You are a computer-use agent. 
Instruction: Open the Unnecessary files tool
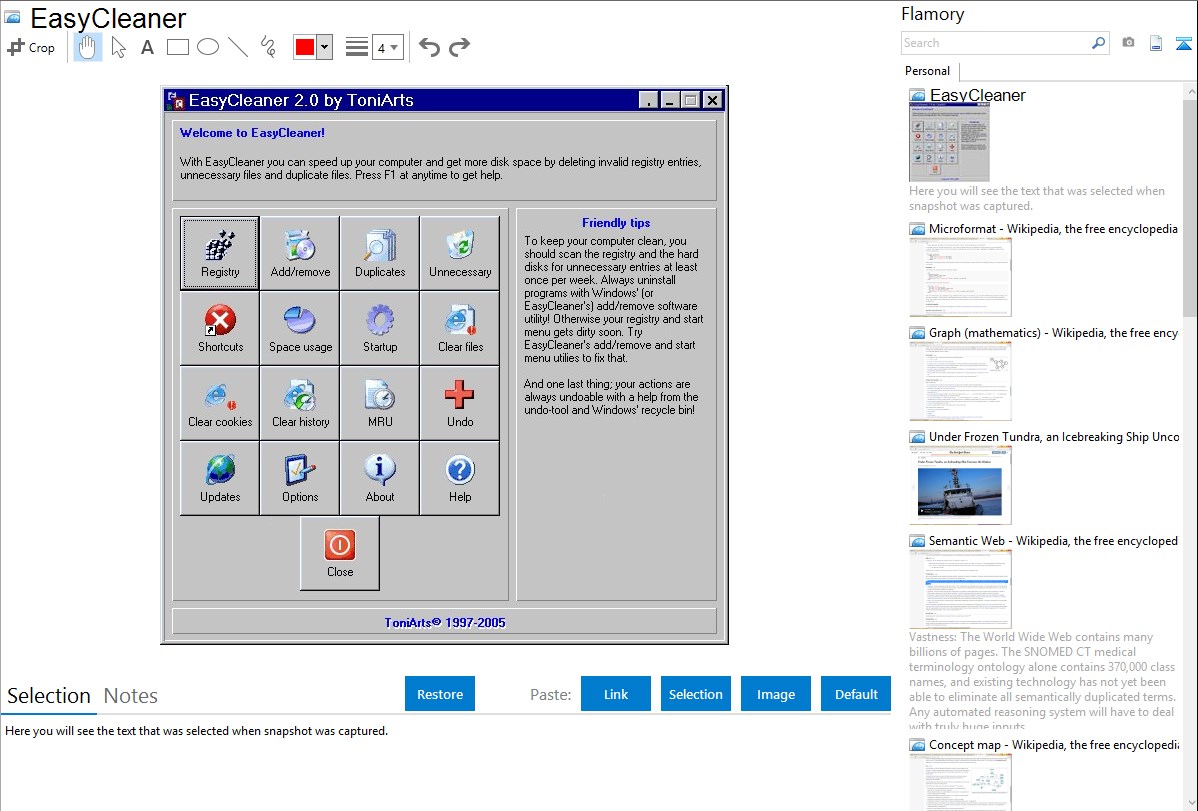click(460, 253)
